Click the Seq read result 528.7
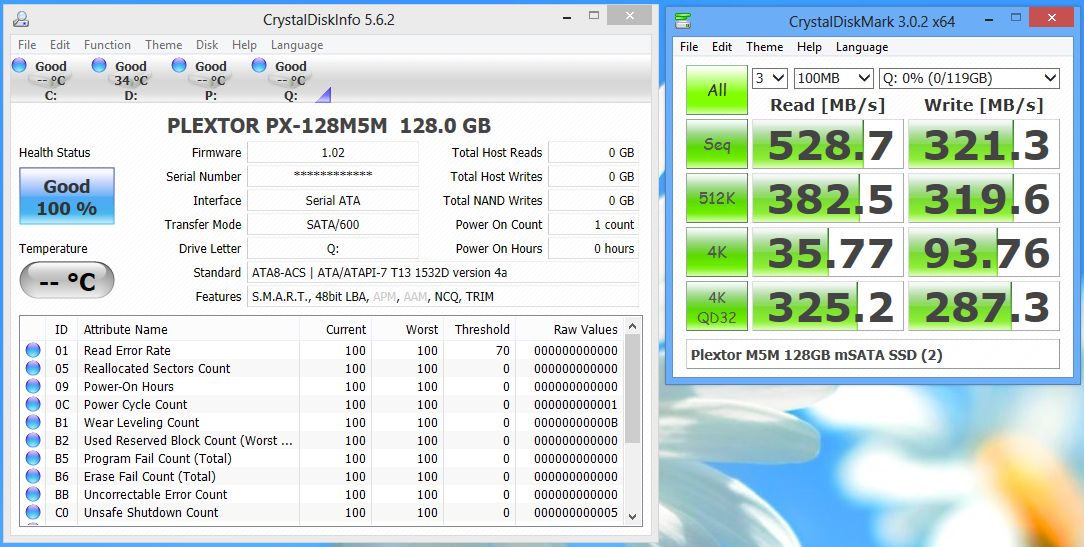 click(828, 144)
